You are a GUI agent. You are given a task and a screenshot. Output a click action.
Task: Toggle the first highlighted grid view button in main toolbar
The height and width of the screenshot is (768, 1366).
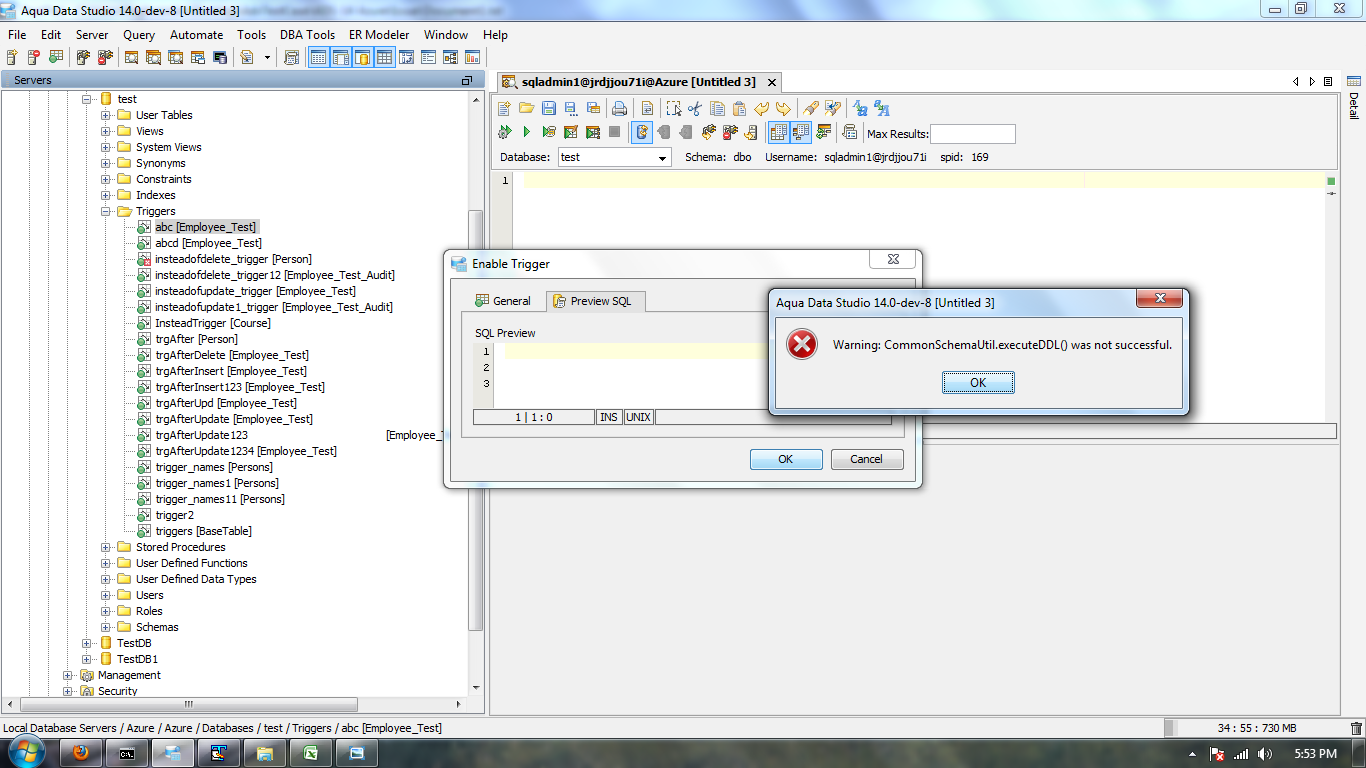[x=318, y=58]
